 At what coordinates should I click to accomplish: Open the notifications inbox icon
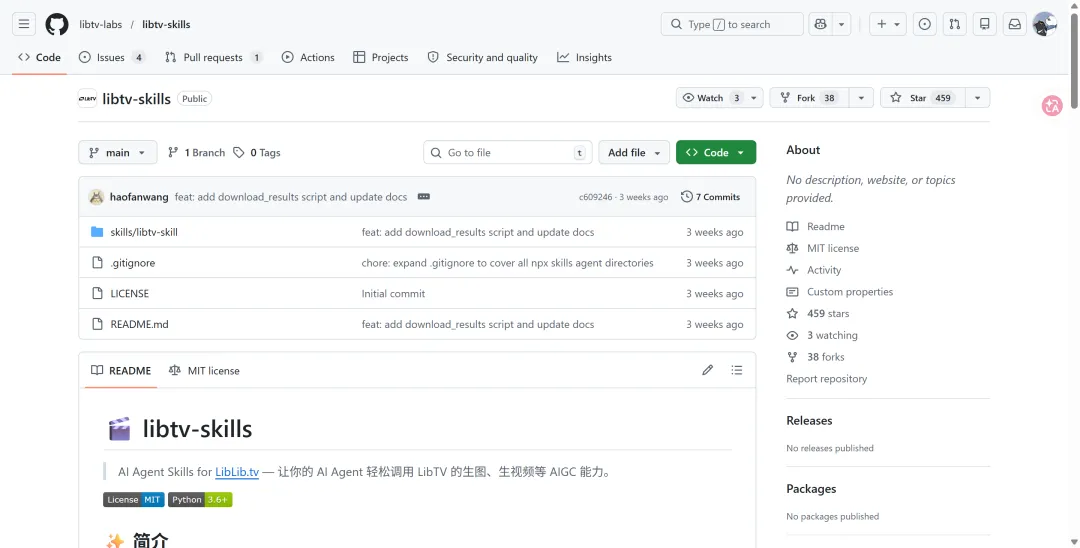pyautogui.click(x=1015, y=24)
